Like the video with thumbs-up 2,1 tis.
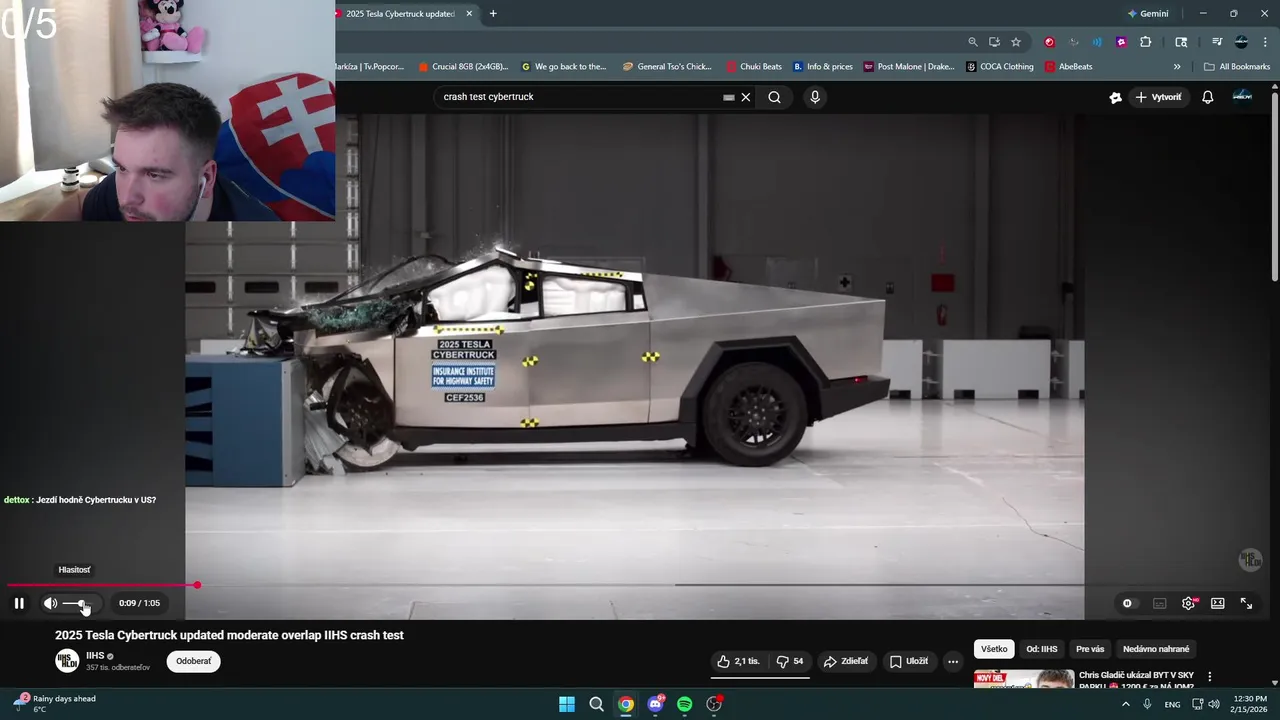This screenshot has height=720, width=1280. (738, 661)
